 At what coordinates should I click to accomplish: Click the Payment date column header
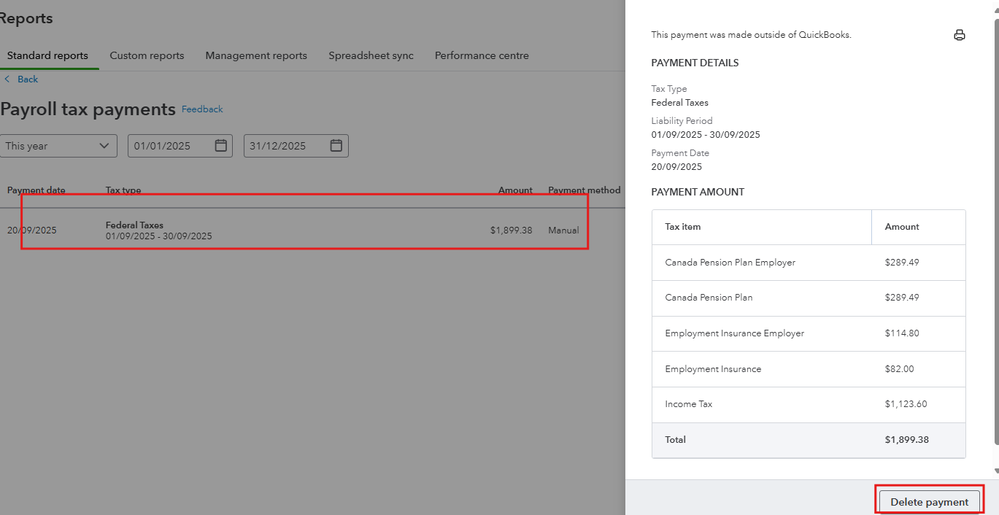[36, 190]
